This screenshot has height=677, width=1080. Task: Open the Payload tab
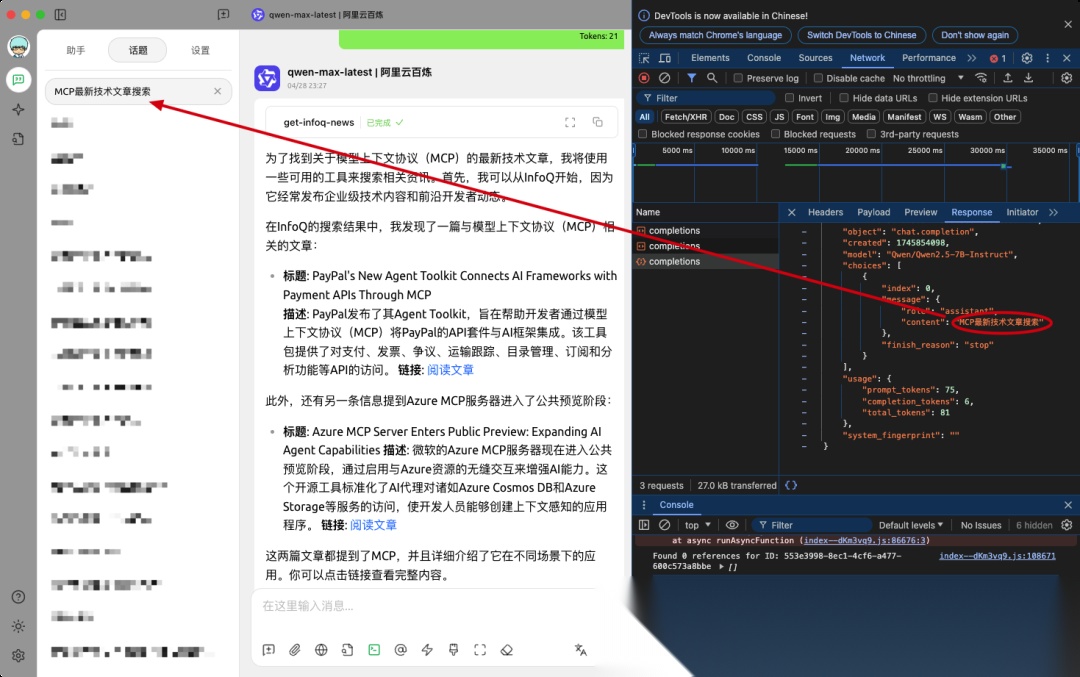click(873, 212)
